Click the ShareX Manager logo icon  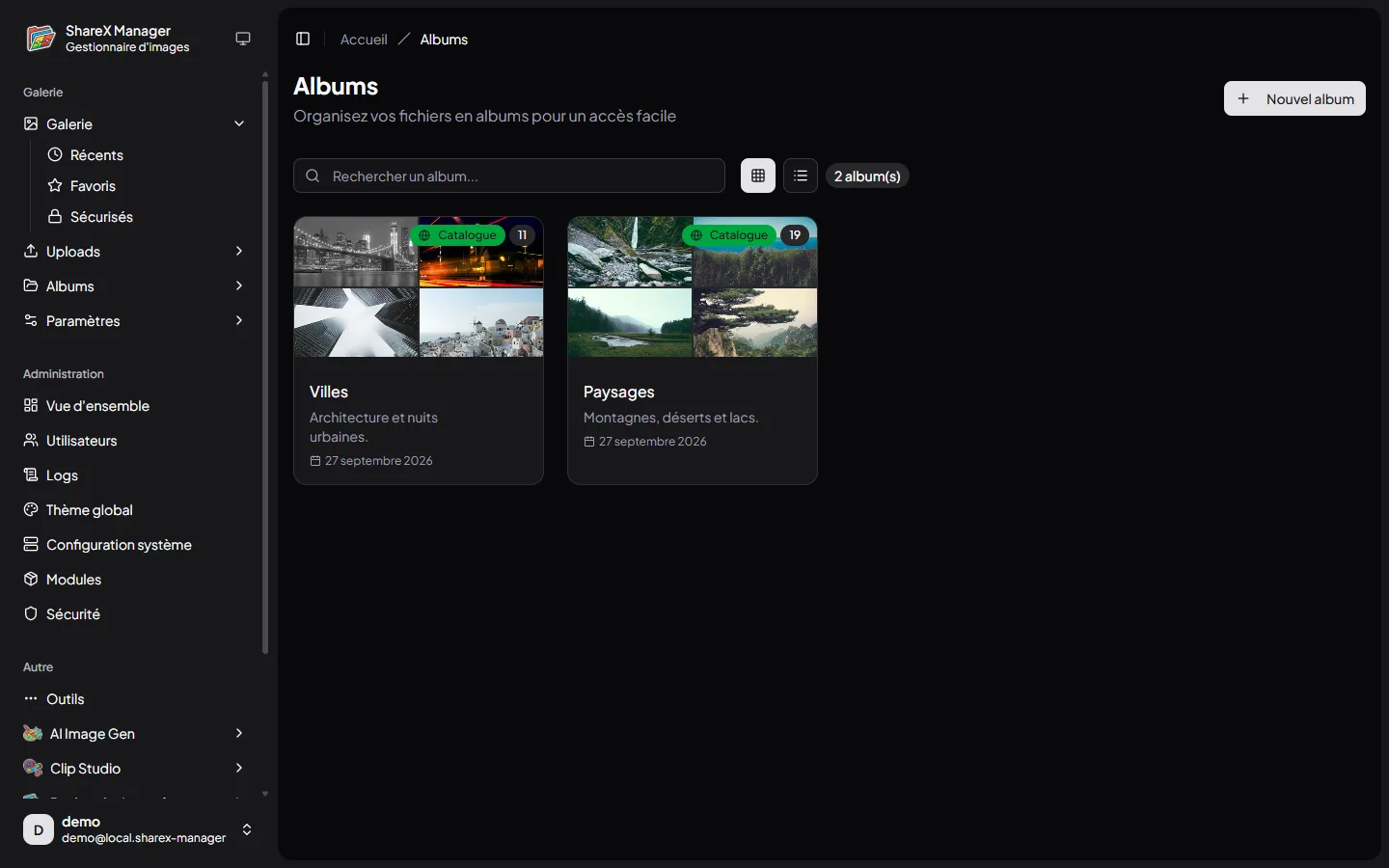coord(40,39)
